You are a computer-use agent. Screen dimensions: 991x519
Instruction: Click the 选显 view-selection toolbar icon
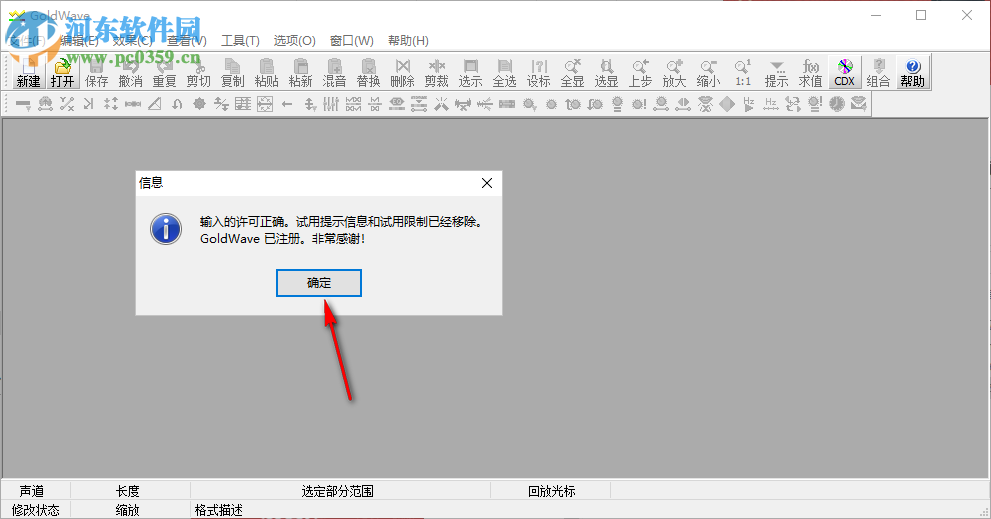point(606,73)
